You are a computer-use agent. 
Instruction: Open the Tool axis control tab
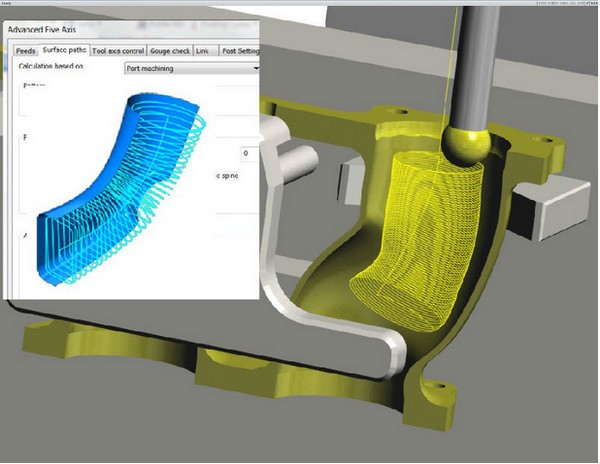point(118,50)
